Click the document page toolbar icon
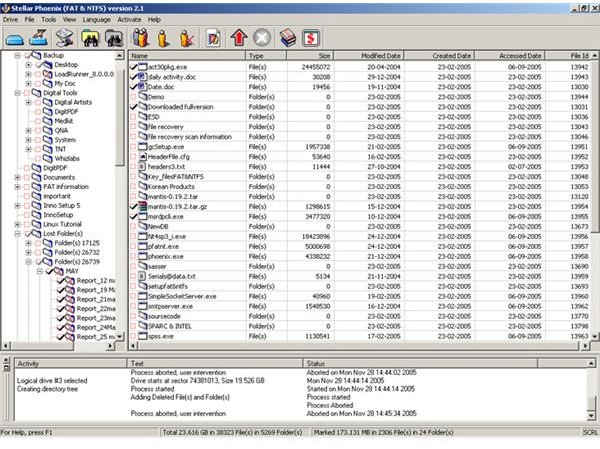Image resolution: width=600 pixels, height=449 pixels. pos(213,38)
